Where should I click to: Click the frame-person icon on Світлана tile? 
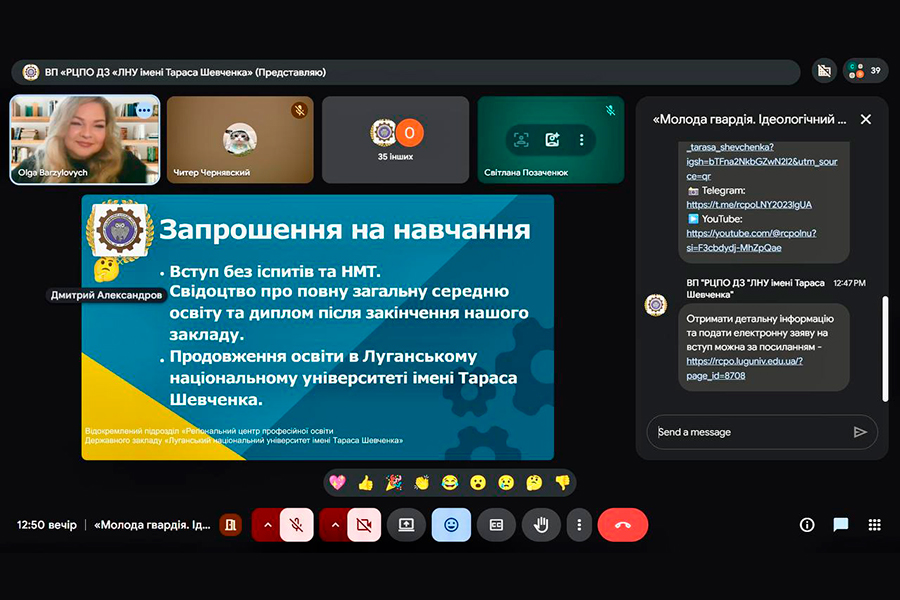[x=521, y=140]
